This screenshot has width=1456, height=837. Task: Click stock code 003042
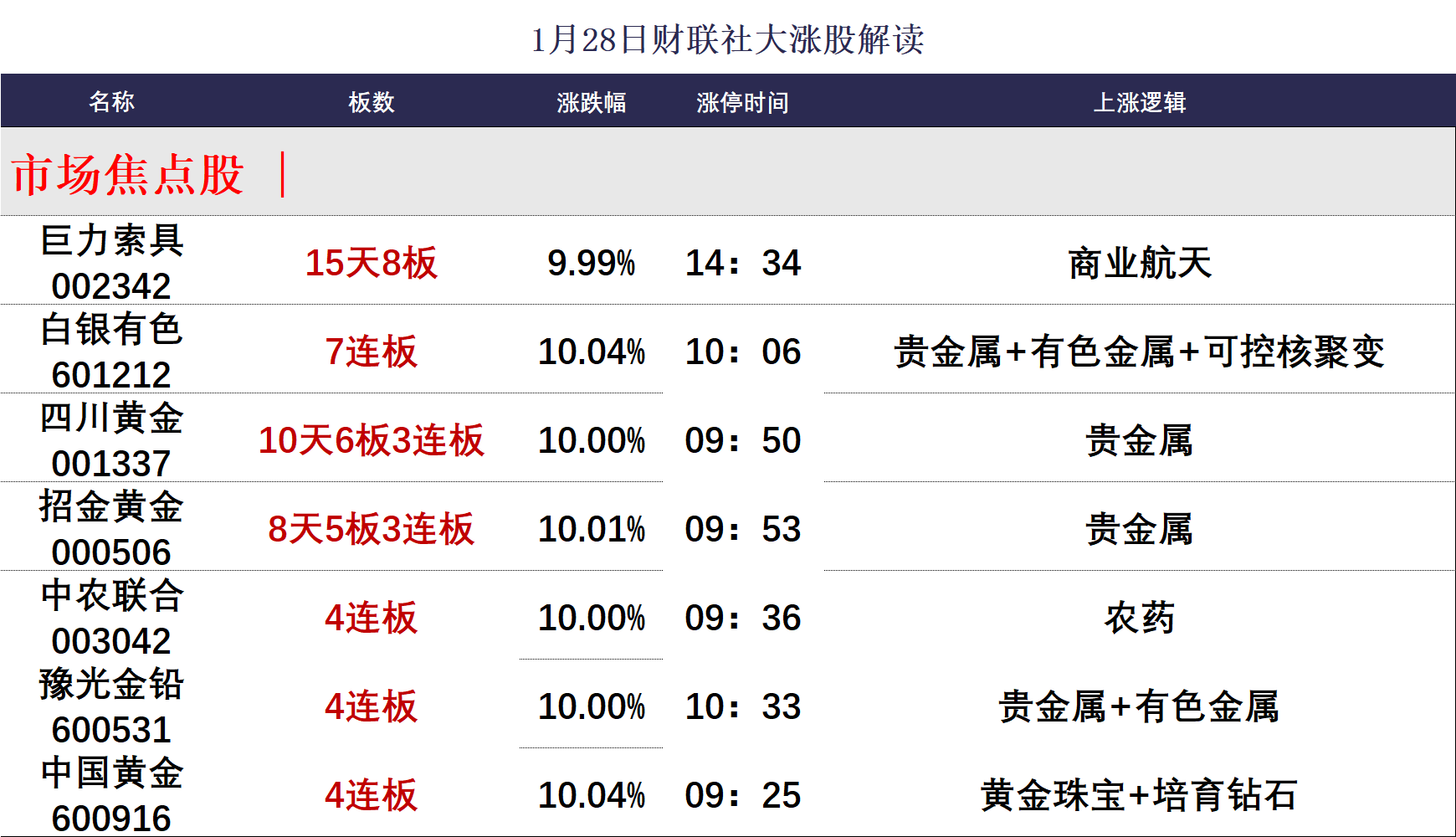pos(111,641)
